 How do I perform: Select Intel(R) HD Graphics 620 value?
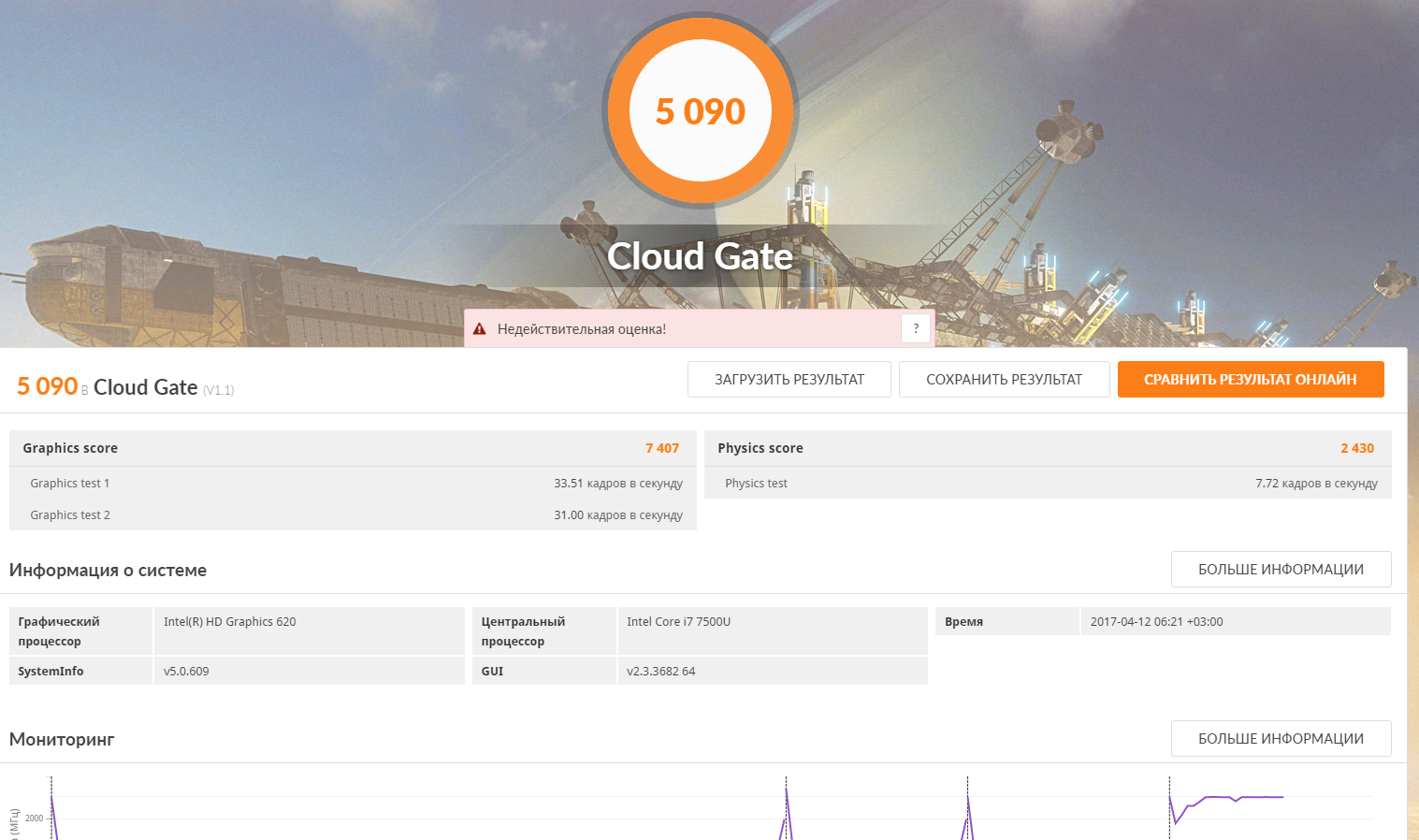point(230,622)
